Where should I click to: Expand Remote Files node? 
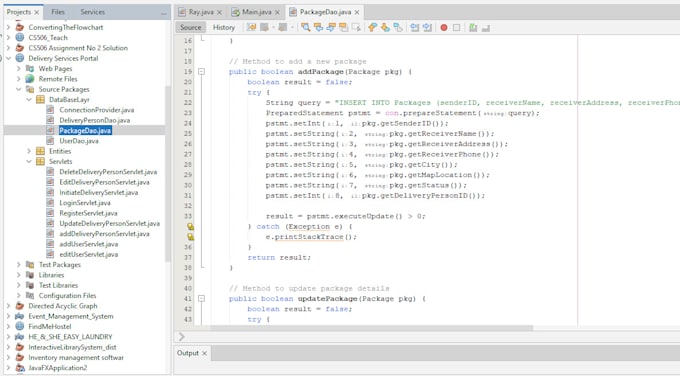pyautogui.click(x=19, y=79)
